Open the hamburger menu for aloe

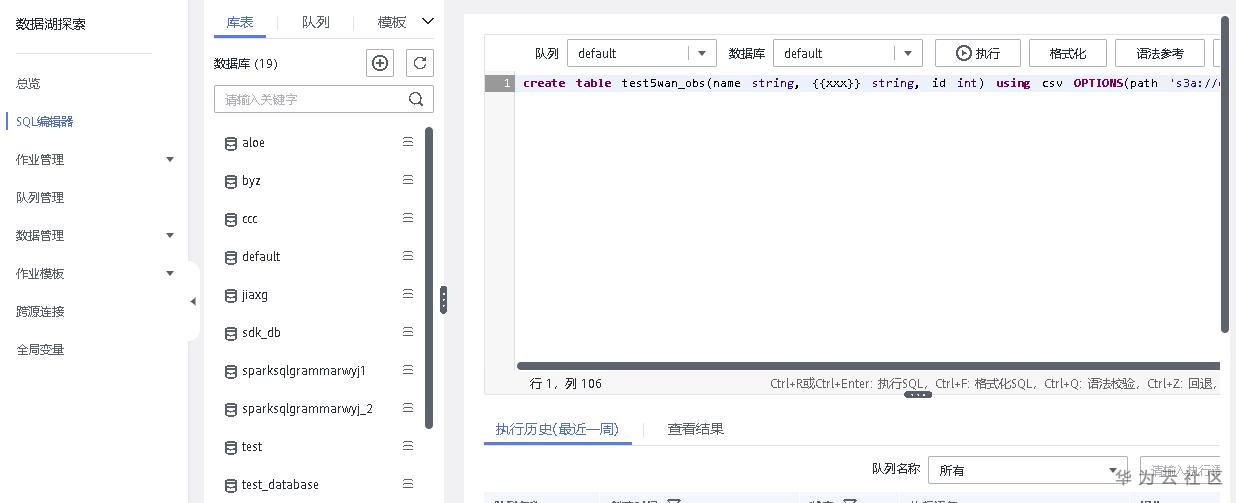point(408,142)
